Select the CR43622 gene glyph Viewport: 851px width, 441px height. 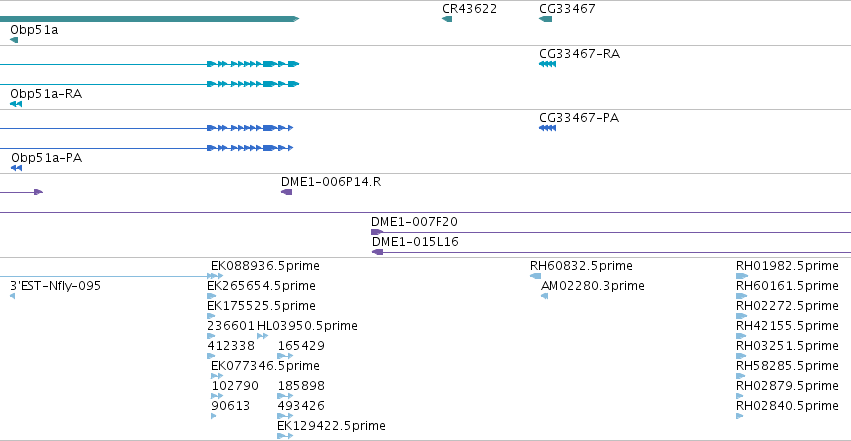coord(447,19)
